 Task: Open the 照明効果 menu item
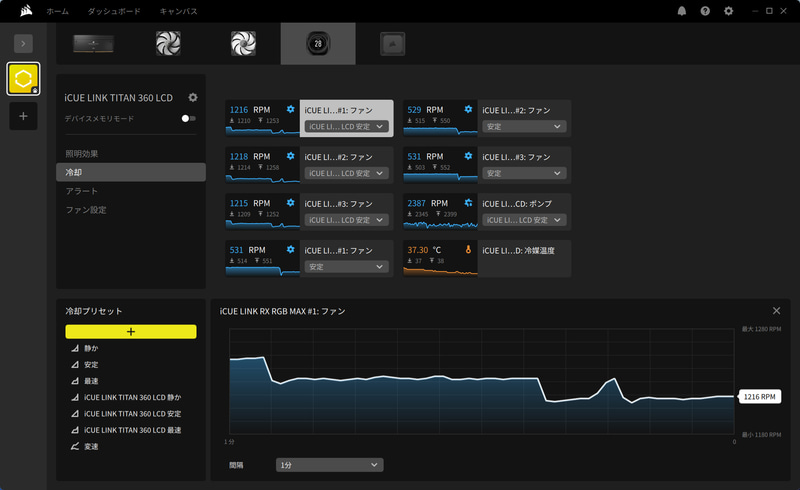[x=82, y=154]
